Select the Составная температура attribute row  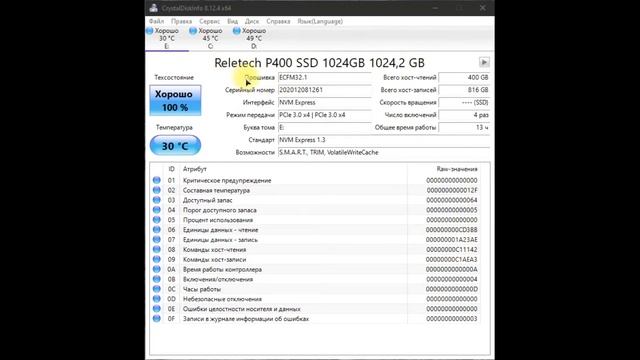(315, 190)
